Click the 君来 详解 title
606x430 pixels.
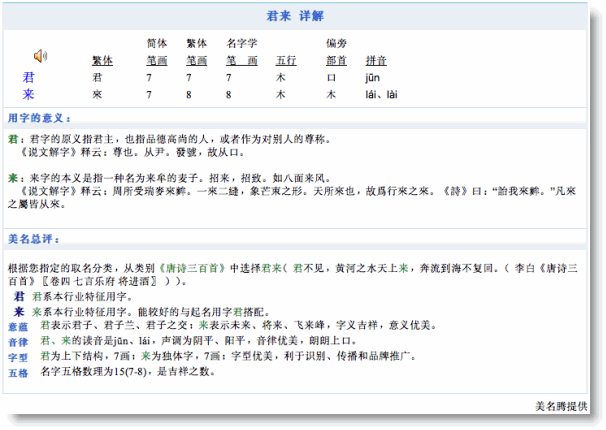tap(302, 17)
